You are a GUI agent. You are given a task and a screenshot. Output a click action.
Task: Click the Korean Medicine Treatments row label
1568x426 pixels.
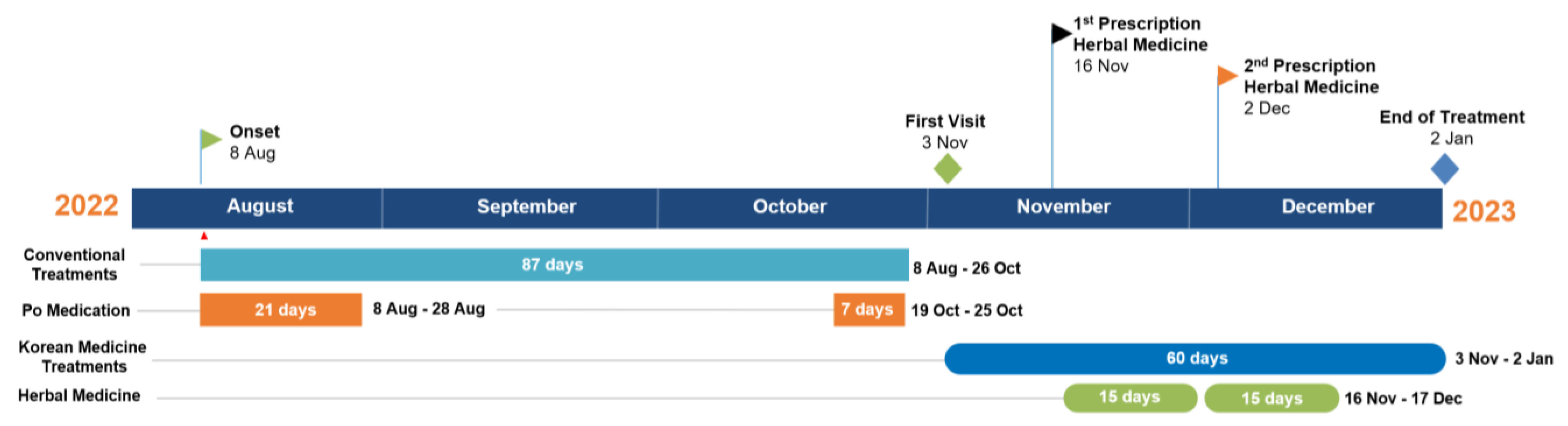(83, 356)
